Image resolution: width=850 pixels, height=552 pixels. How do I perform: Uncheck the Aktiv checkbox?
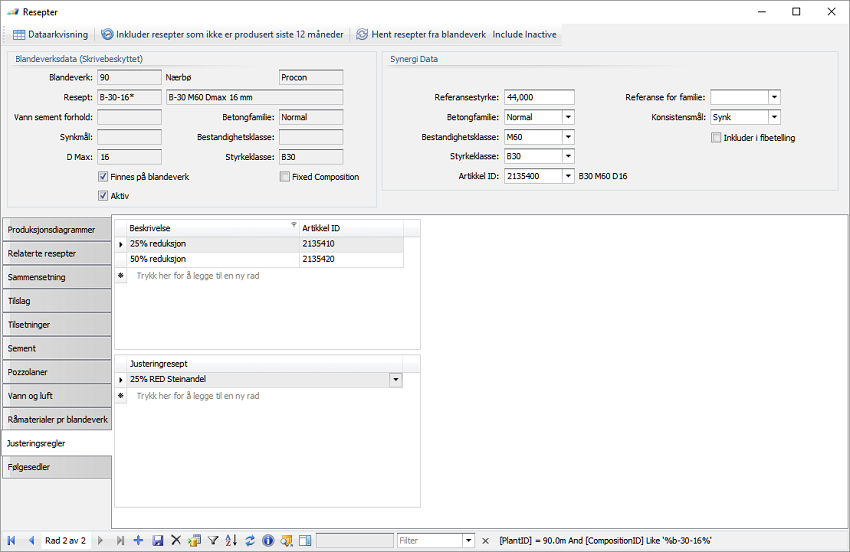(x=103, y=196)
